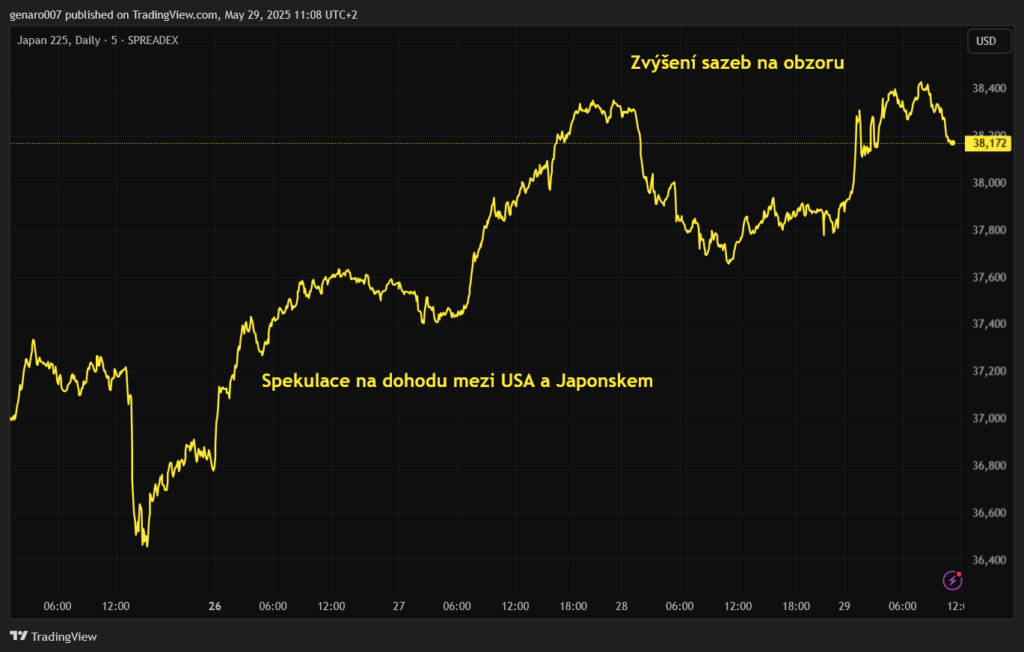Click the 38,400 price axis label
The width and height of the screenshot is (1024, 652).
(988, 89)
